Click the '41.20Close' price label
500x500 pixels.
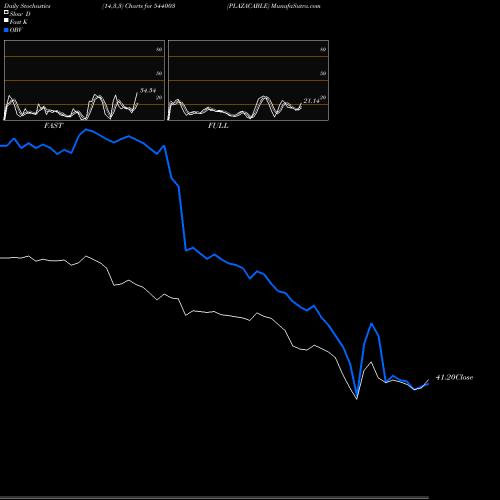point(454,377)
